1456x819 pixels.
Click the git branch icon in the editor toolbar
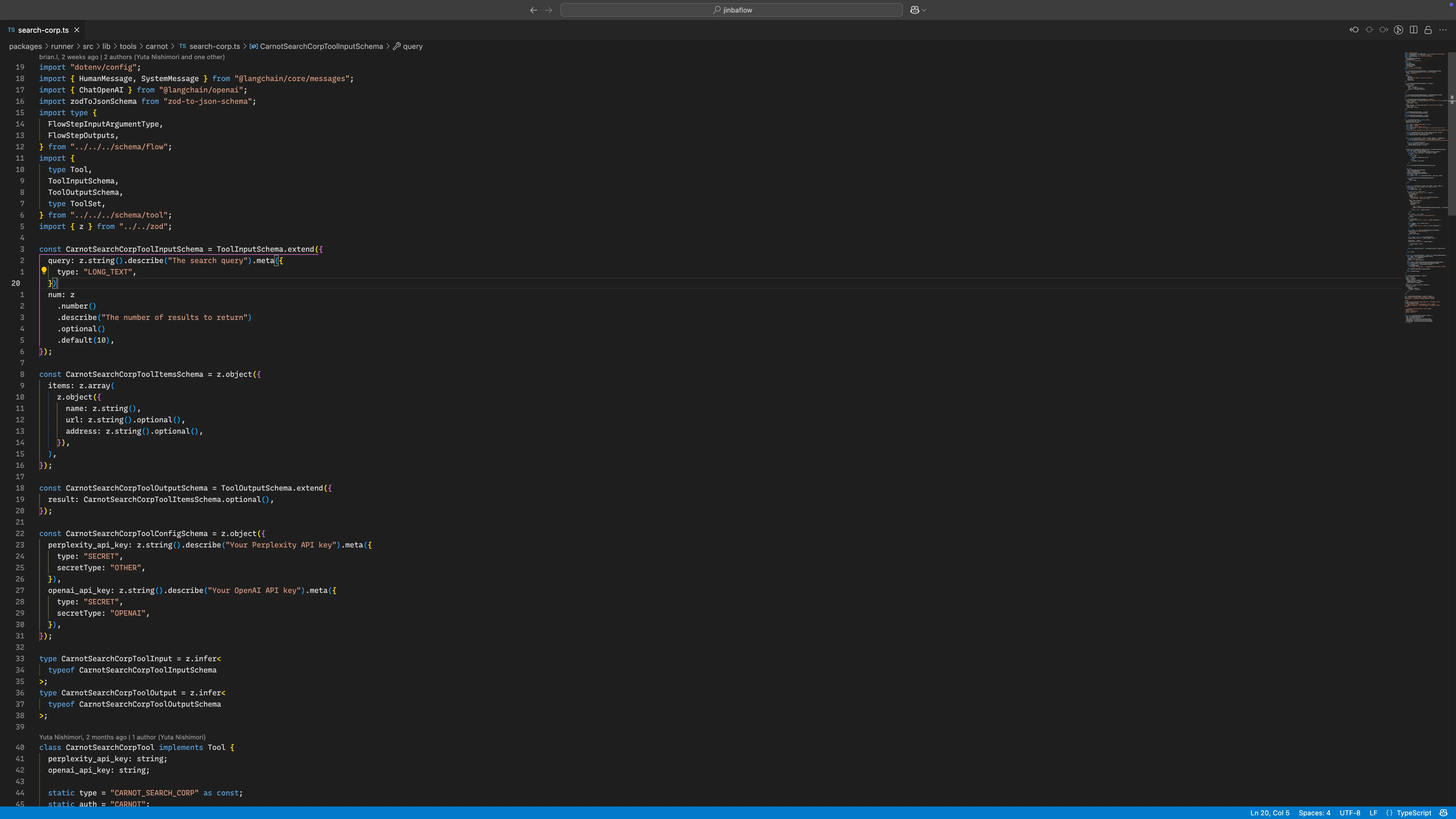click(x=1399, y=29)
